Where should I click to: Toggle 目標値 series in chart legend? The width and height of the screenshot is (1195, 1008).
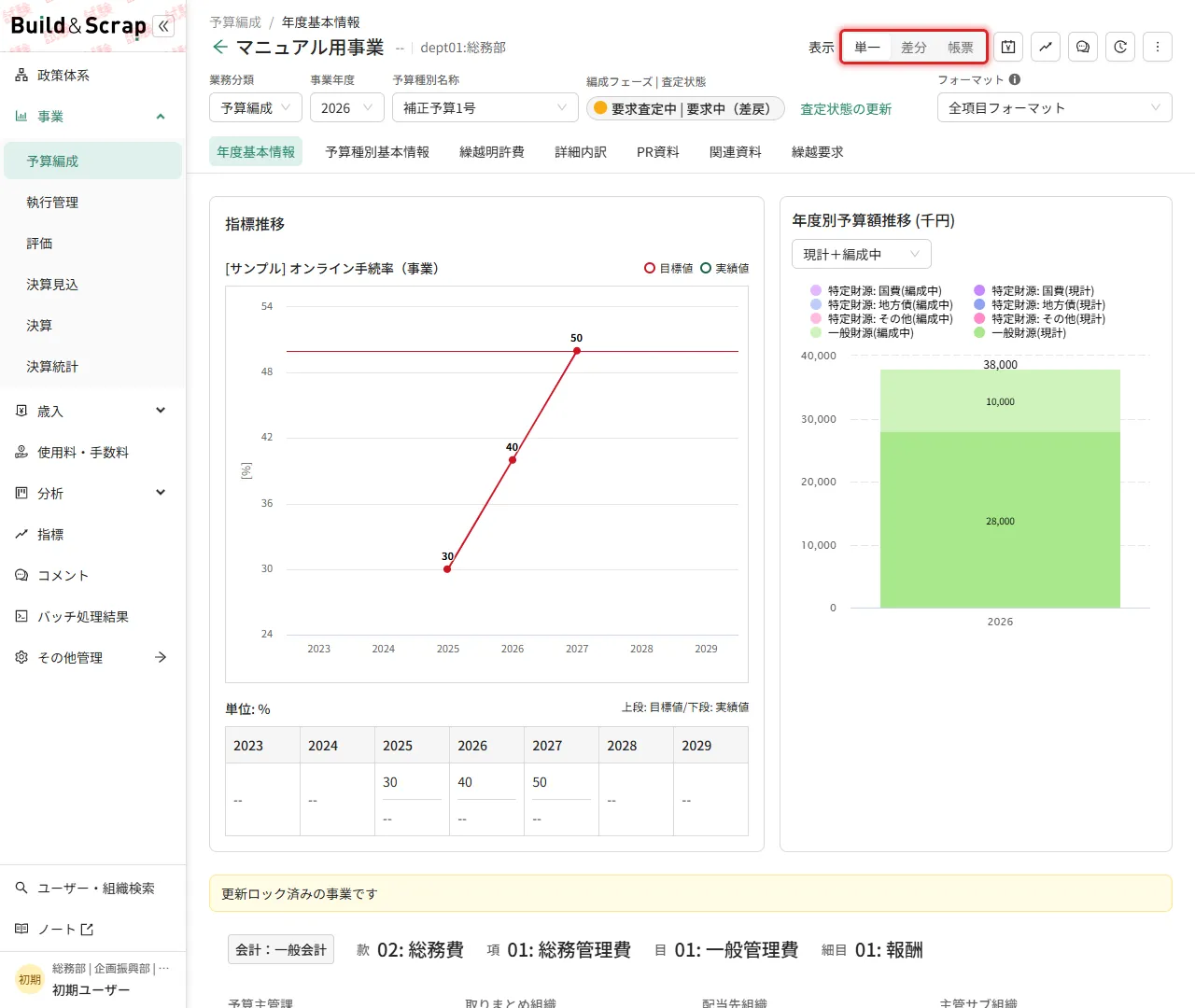[668, 268]
